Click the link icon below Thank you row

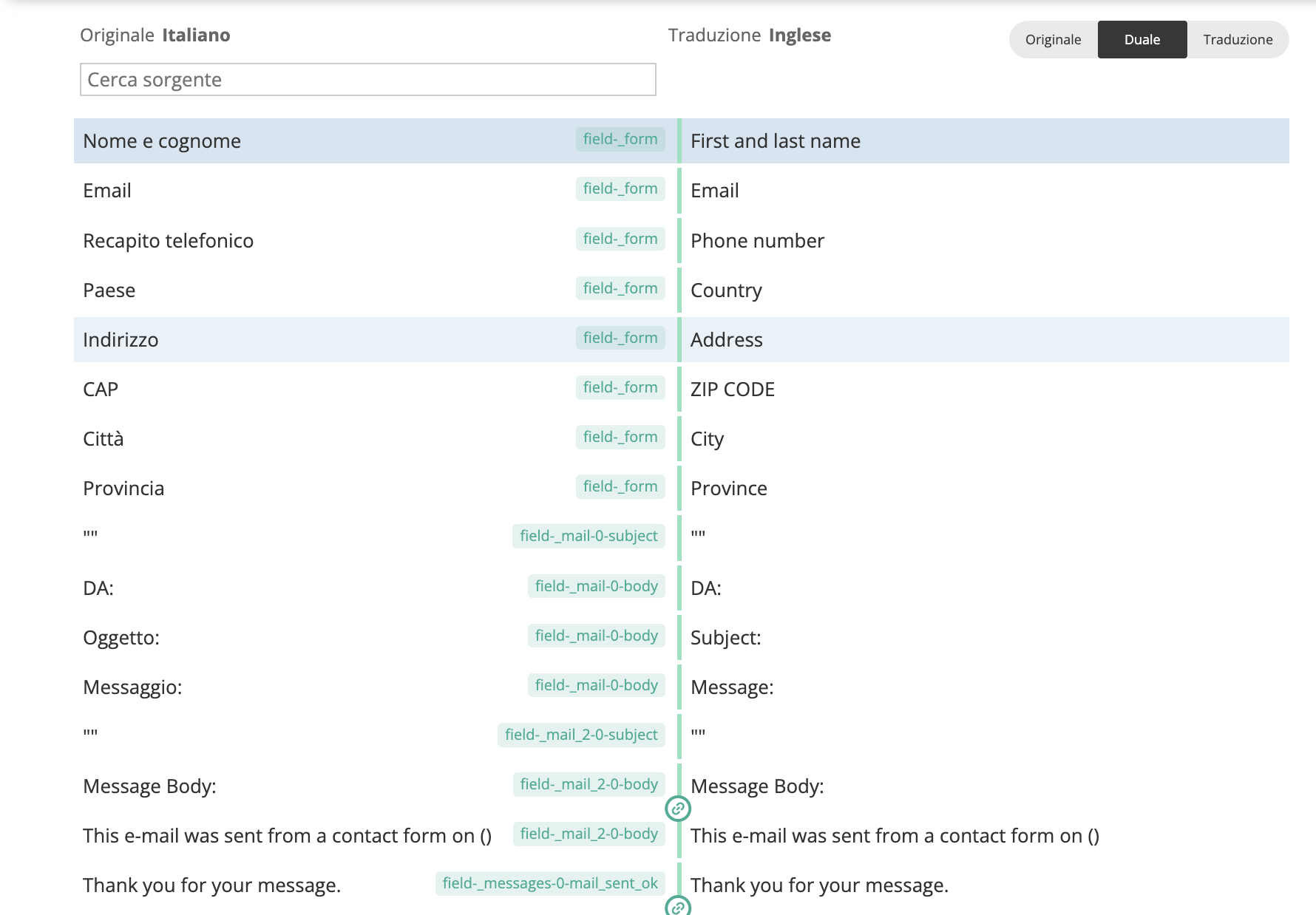(x=678, y=906)
